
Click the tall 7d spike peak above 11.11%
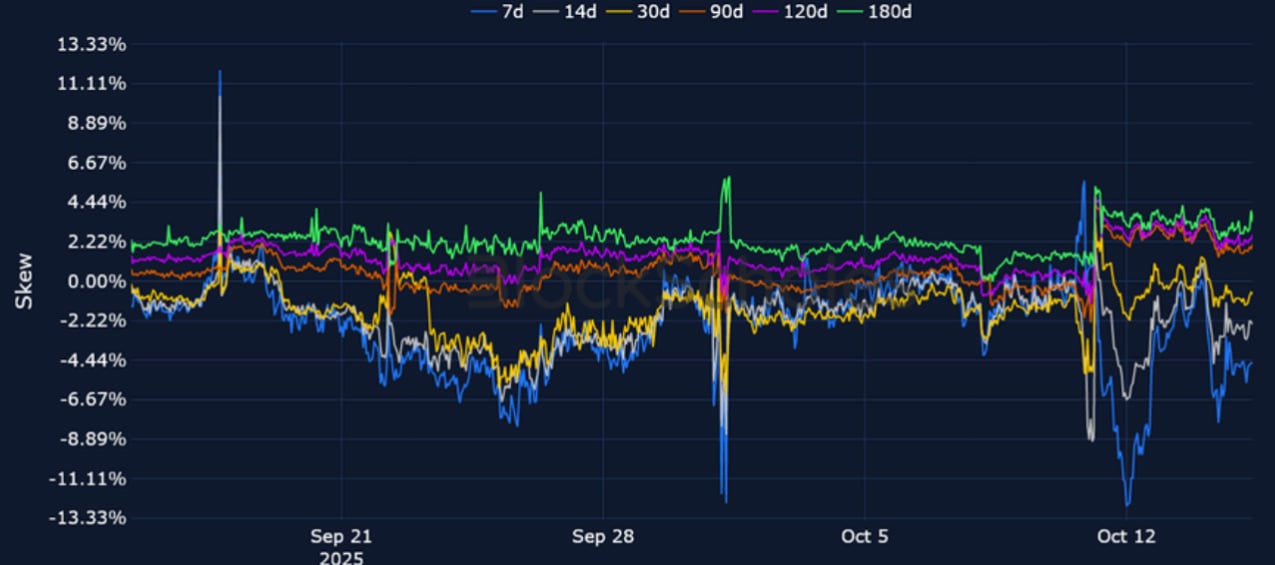click(x=220, y=72)
